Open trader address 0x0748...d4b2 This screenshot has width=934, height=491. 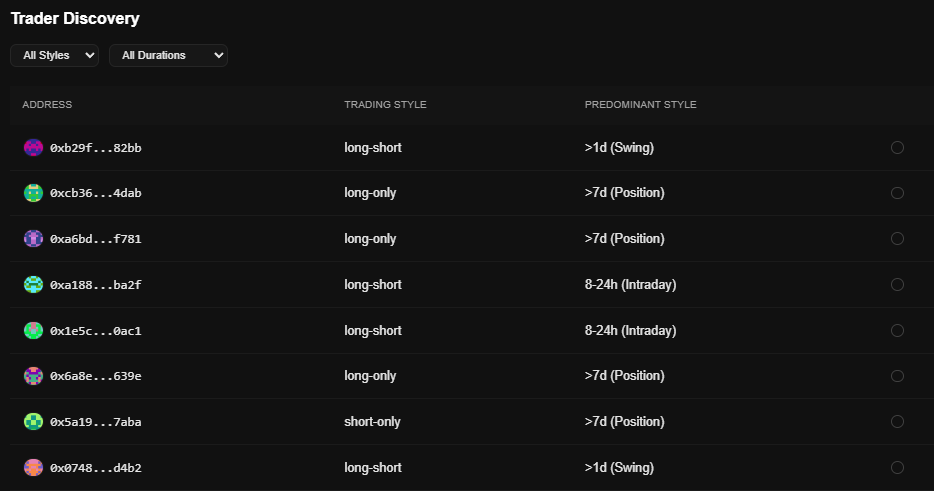tap(96, 468)
